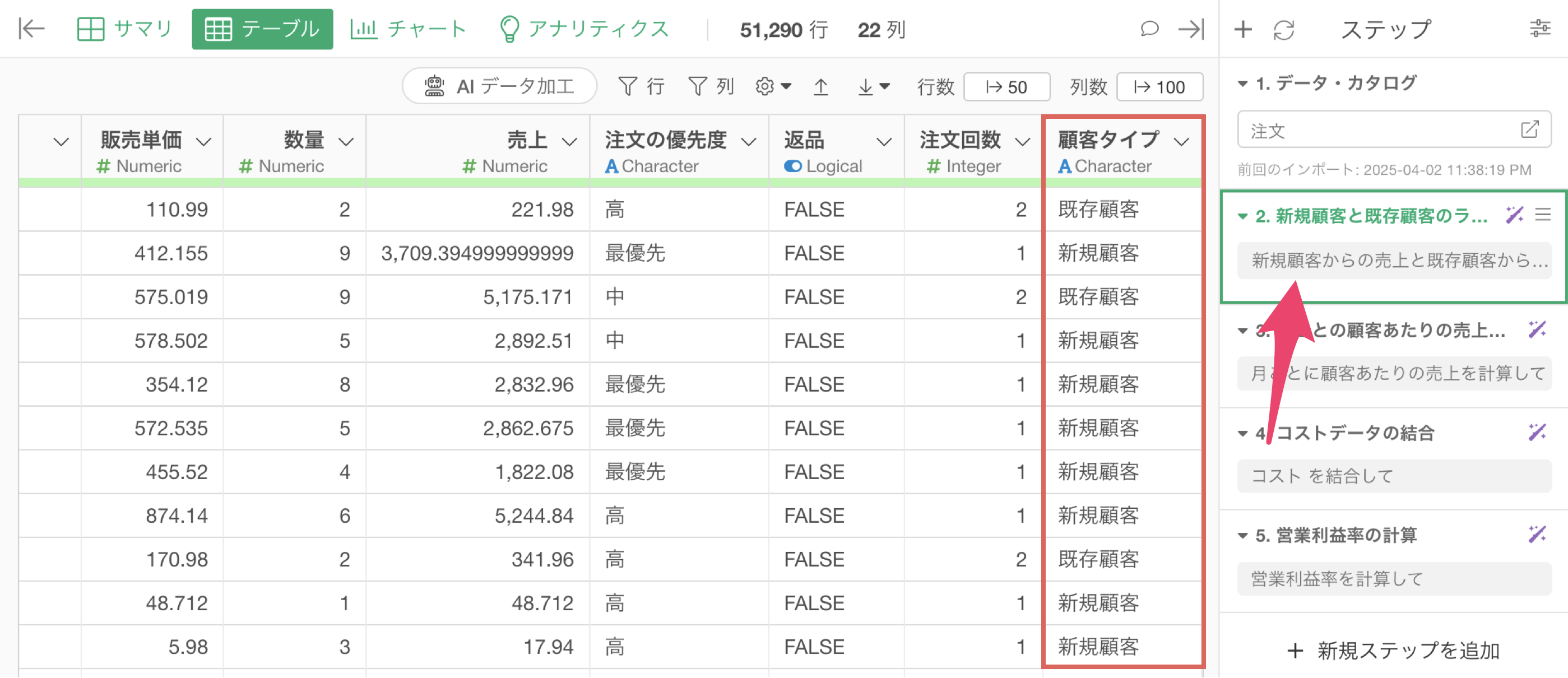Open the 売上 column menu chevron

coord(569,142)
